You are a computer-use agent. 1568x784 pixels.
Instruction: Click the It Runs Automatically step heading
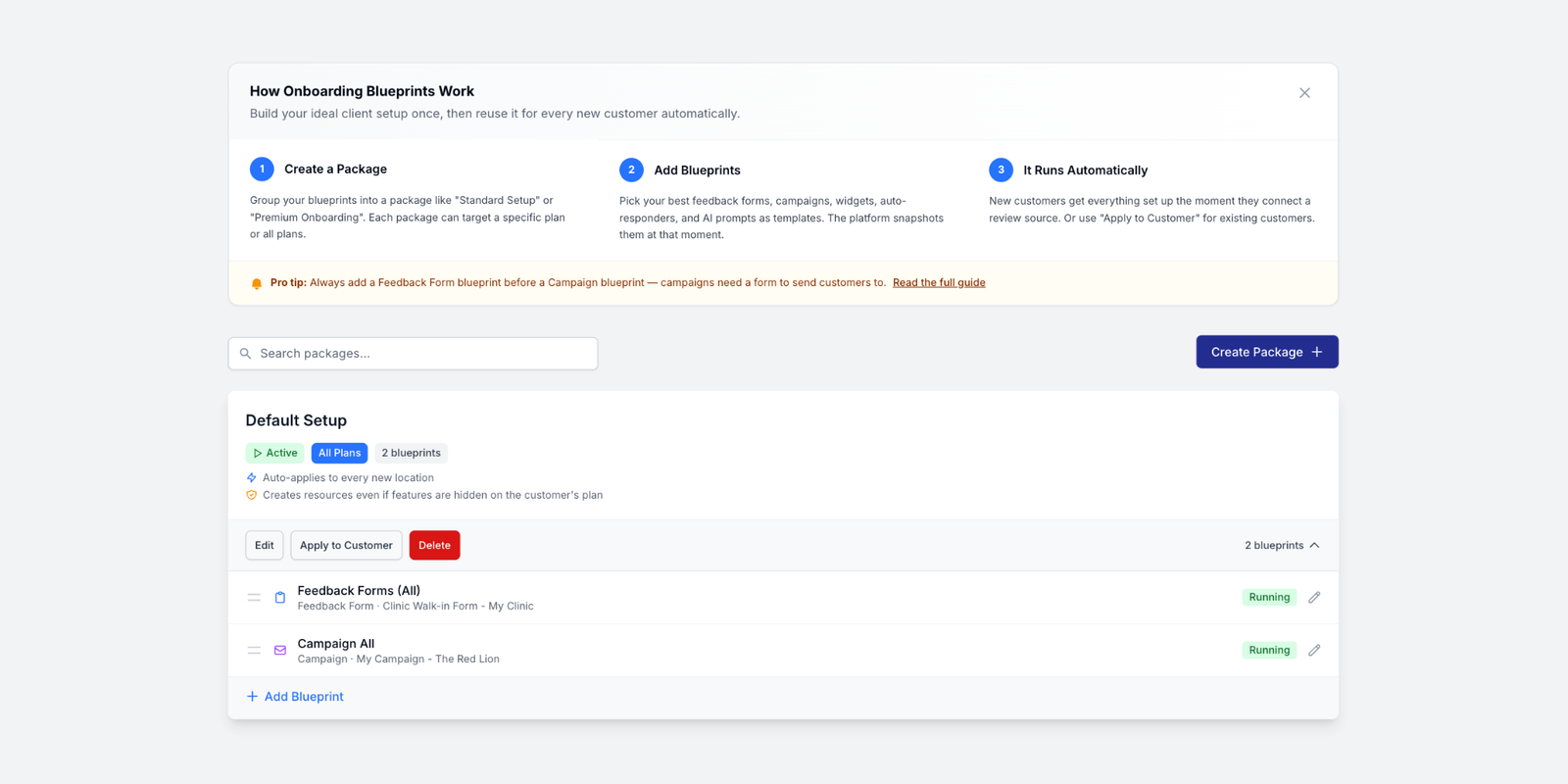(x=1085, y=170)
